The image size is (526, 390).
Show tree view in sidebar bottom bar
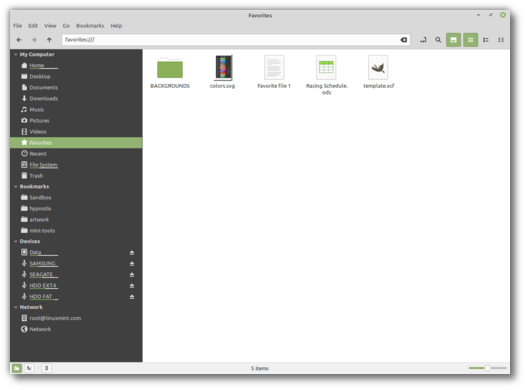[29, 368]
